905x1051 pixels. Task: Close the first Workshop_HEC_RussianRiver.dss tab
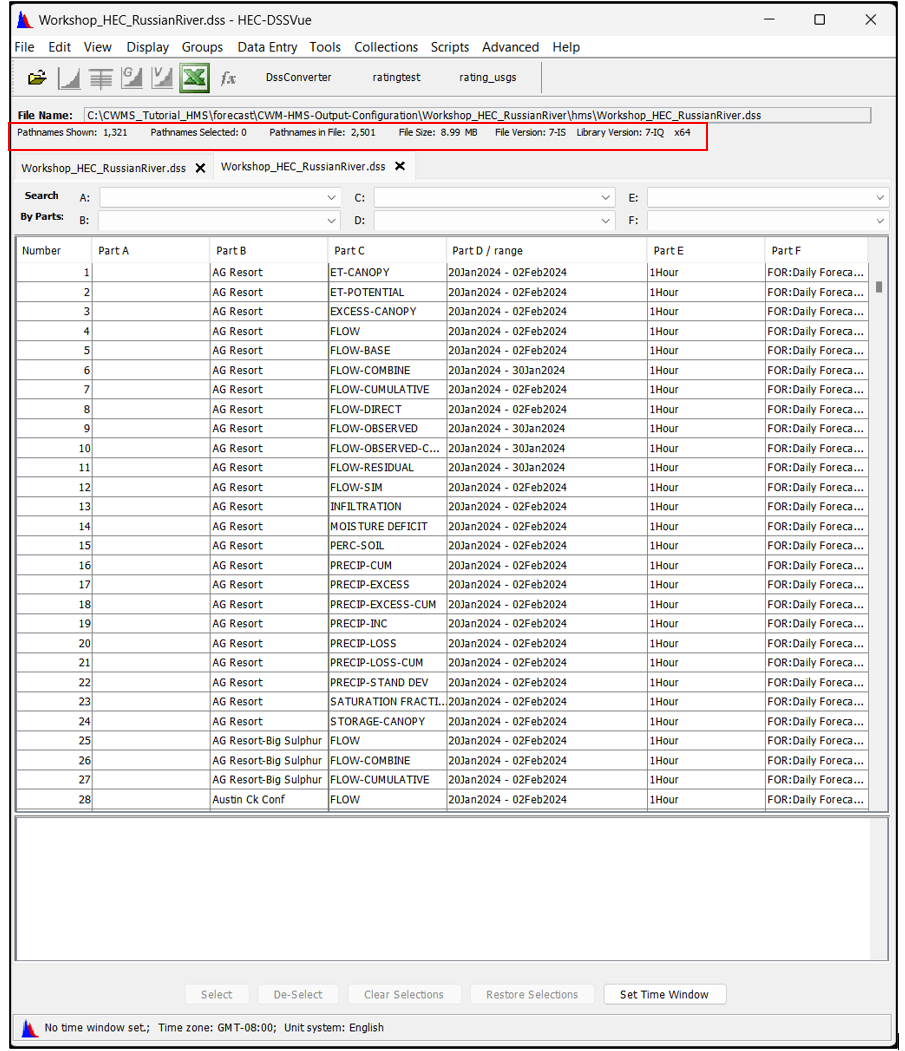tap(200, 168)
